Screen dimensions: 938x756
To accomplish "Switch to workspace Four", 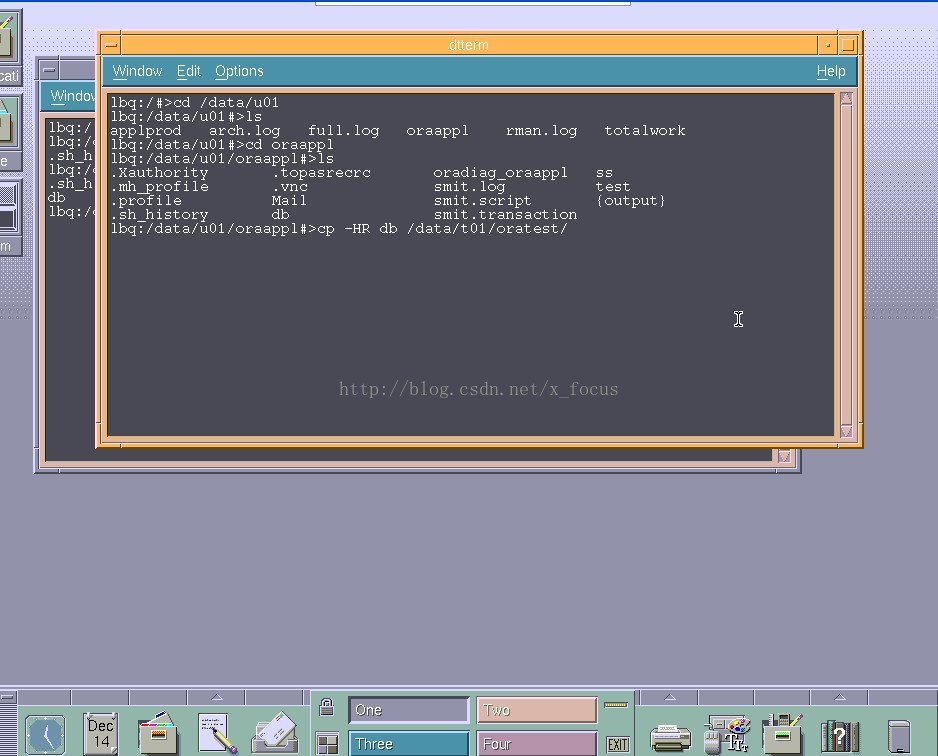I will [537, 743].
